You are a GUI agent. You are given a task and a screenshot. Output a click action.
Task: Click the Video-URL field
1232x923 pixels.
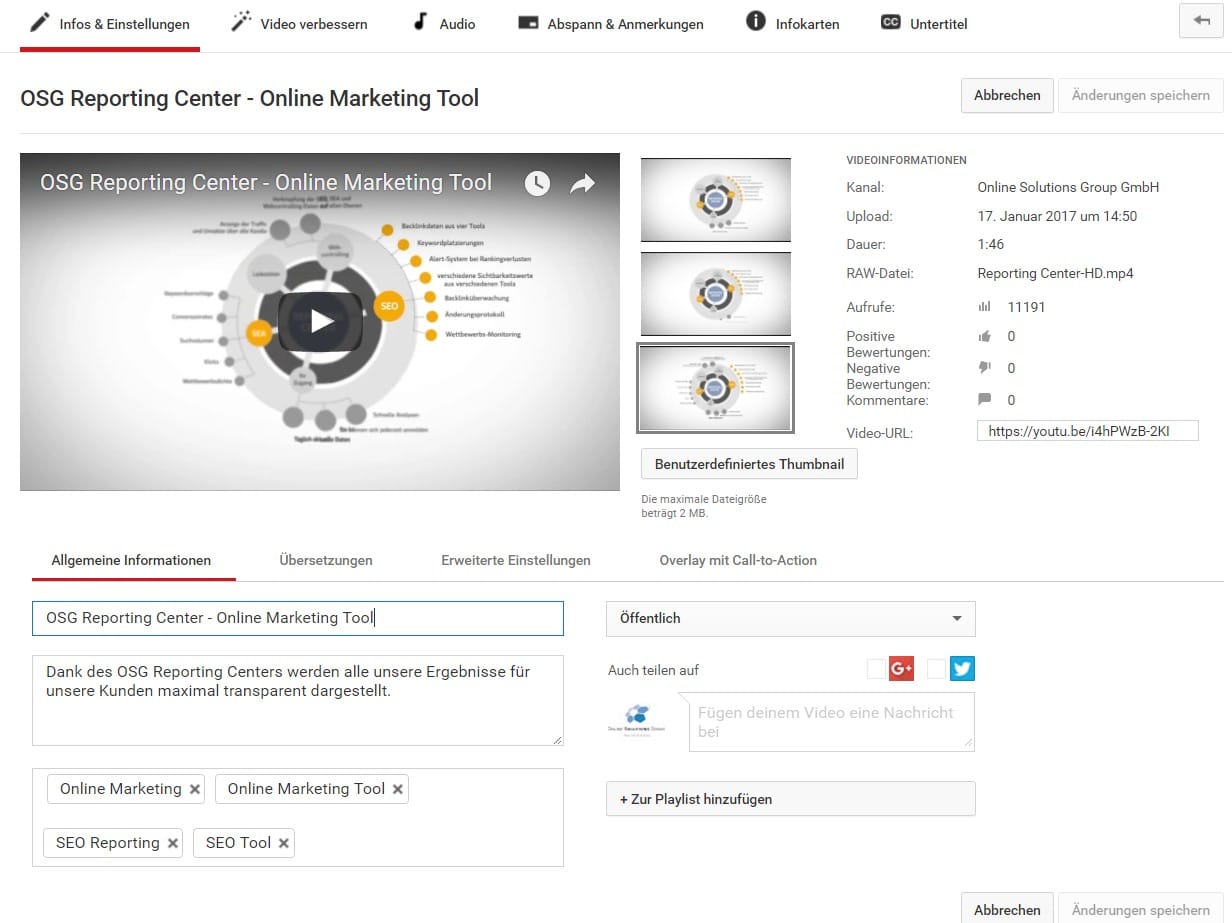point(1087,431)
